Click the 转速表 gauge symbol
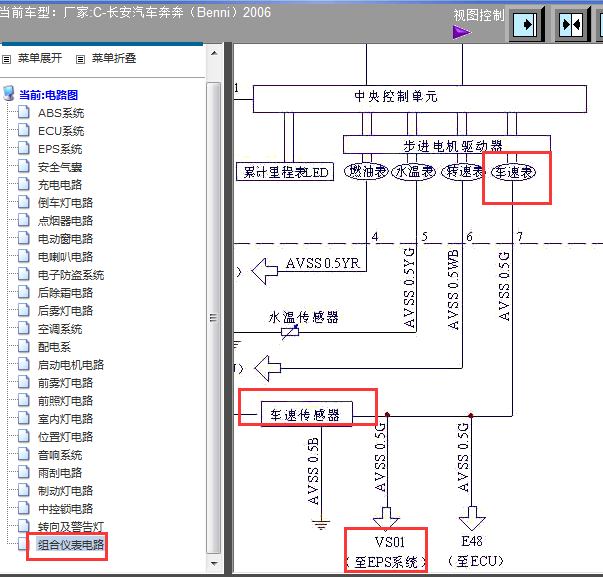The height and width of the screenshot is (577, 603). tap(464, 171)
